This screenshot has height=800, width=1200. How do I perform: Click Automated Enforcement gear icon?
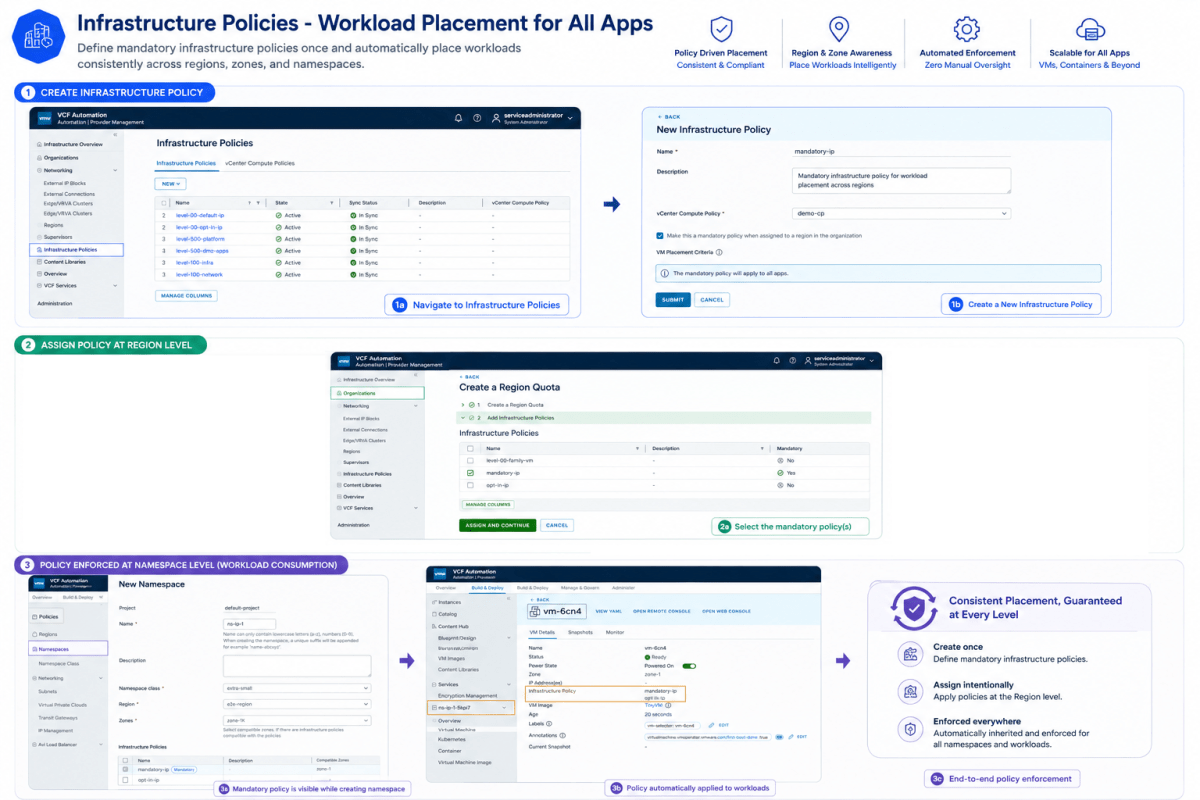[966, 29]
